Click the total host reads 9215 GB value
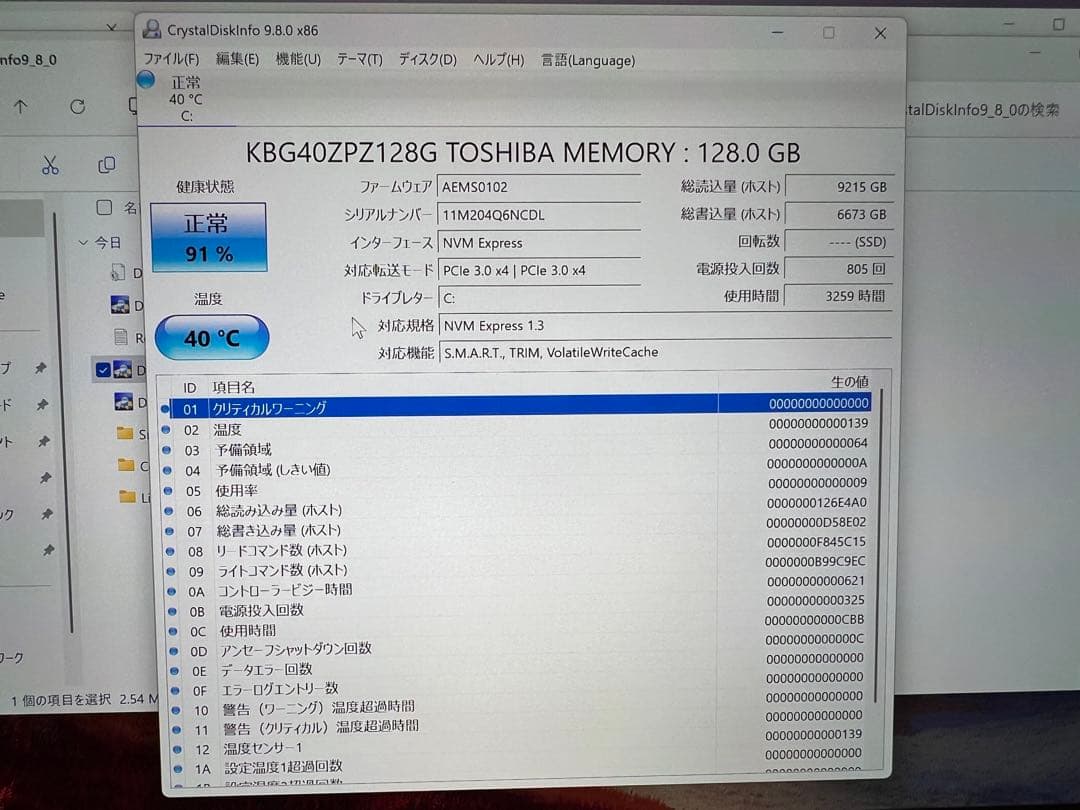Screen dimensions: 1080x810 point(840,187)
